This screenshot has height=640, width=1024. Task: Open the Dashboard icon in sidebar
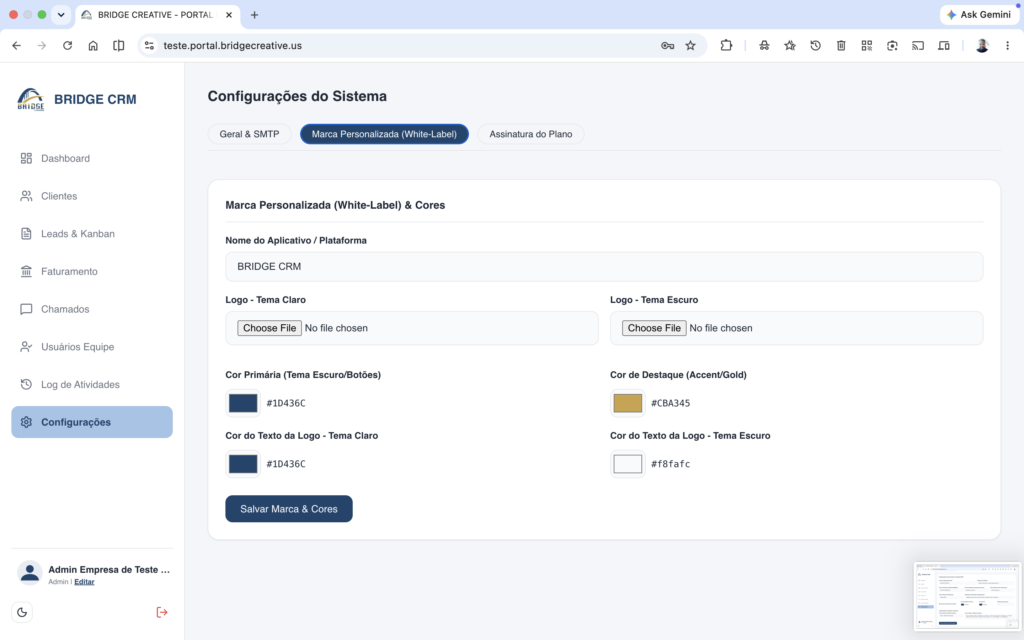[26, 158]
